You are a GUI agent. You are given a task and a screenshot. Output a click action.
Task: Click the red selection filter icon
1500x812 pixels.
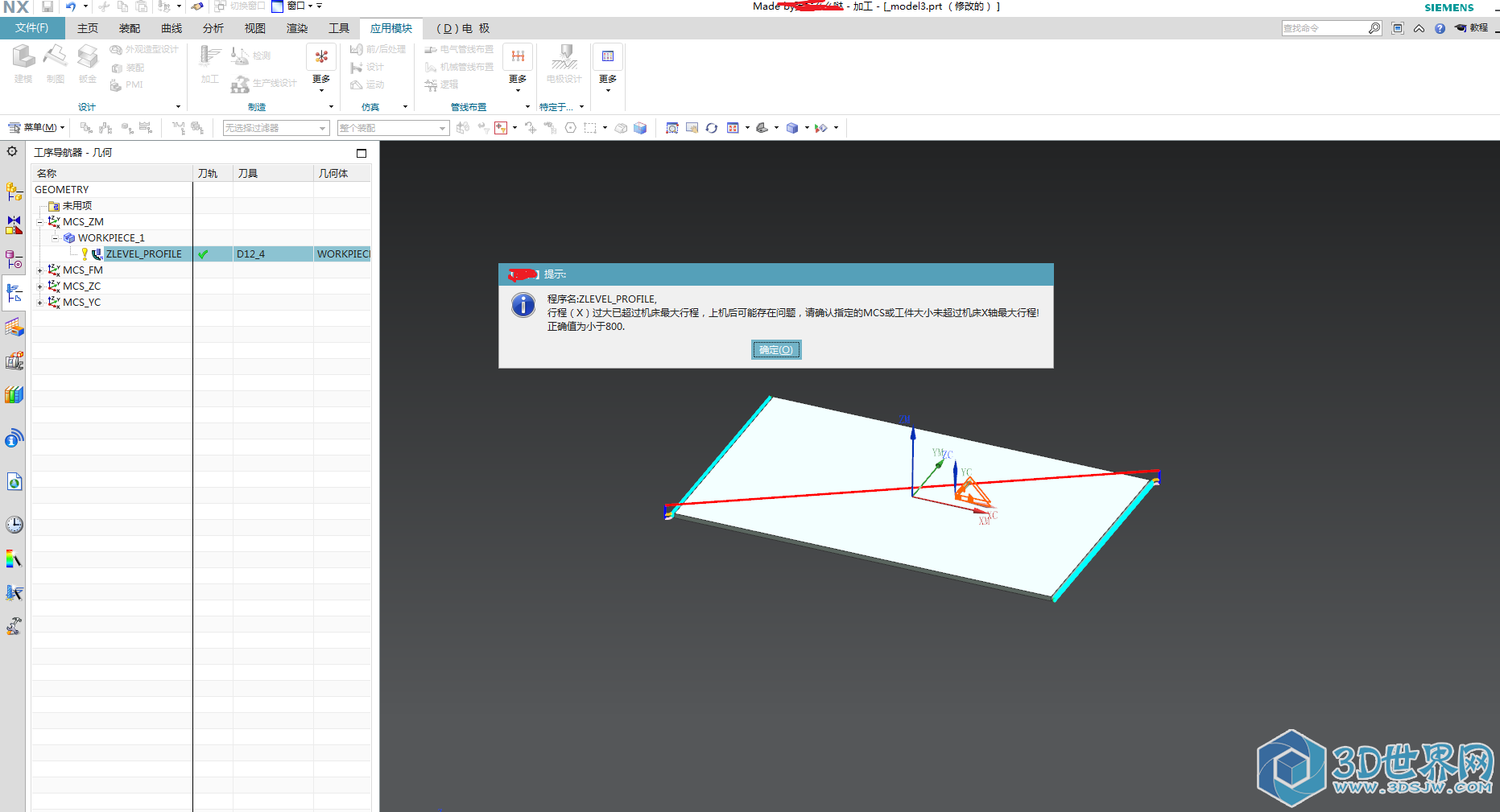[x=501, y=128]
